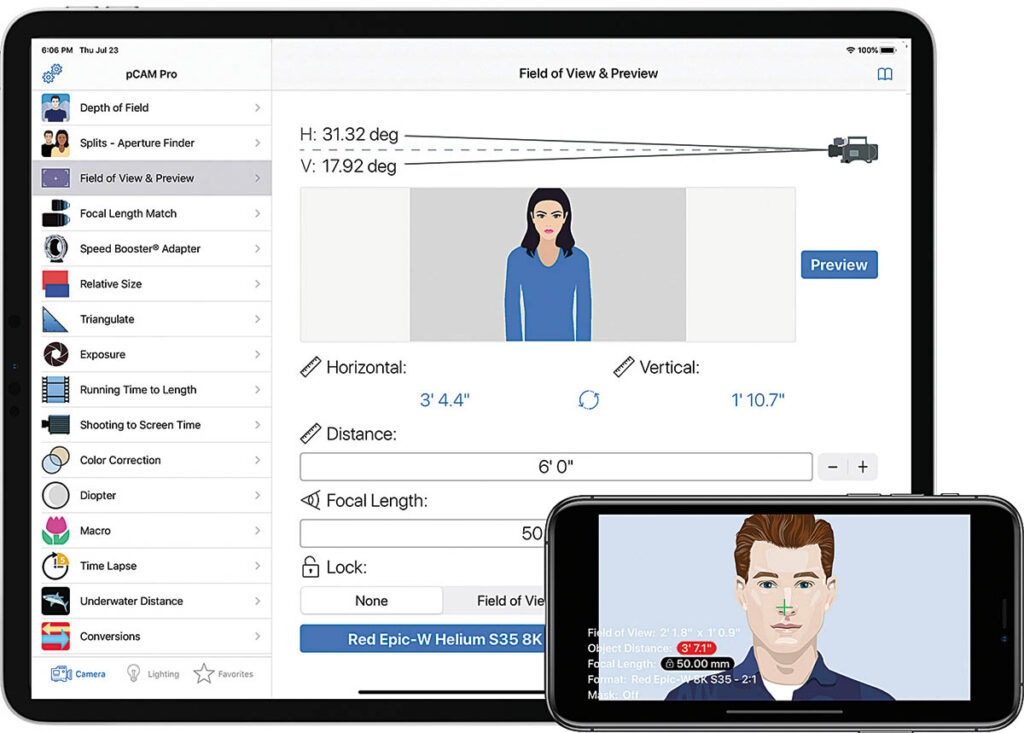
Task: Tap the Triangulate triangle icon
Action: tap(56, 320)
